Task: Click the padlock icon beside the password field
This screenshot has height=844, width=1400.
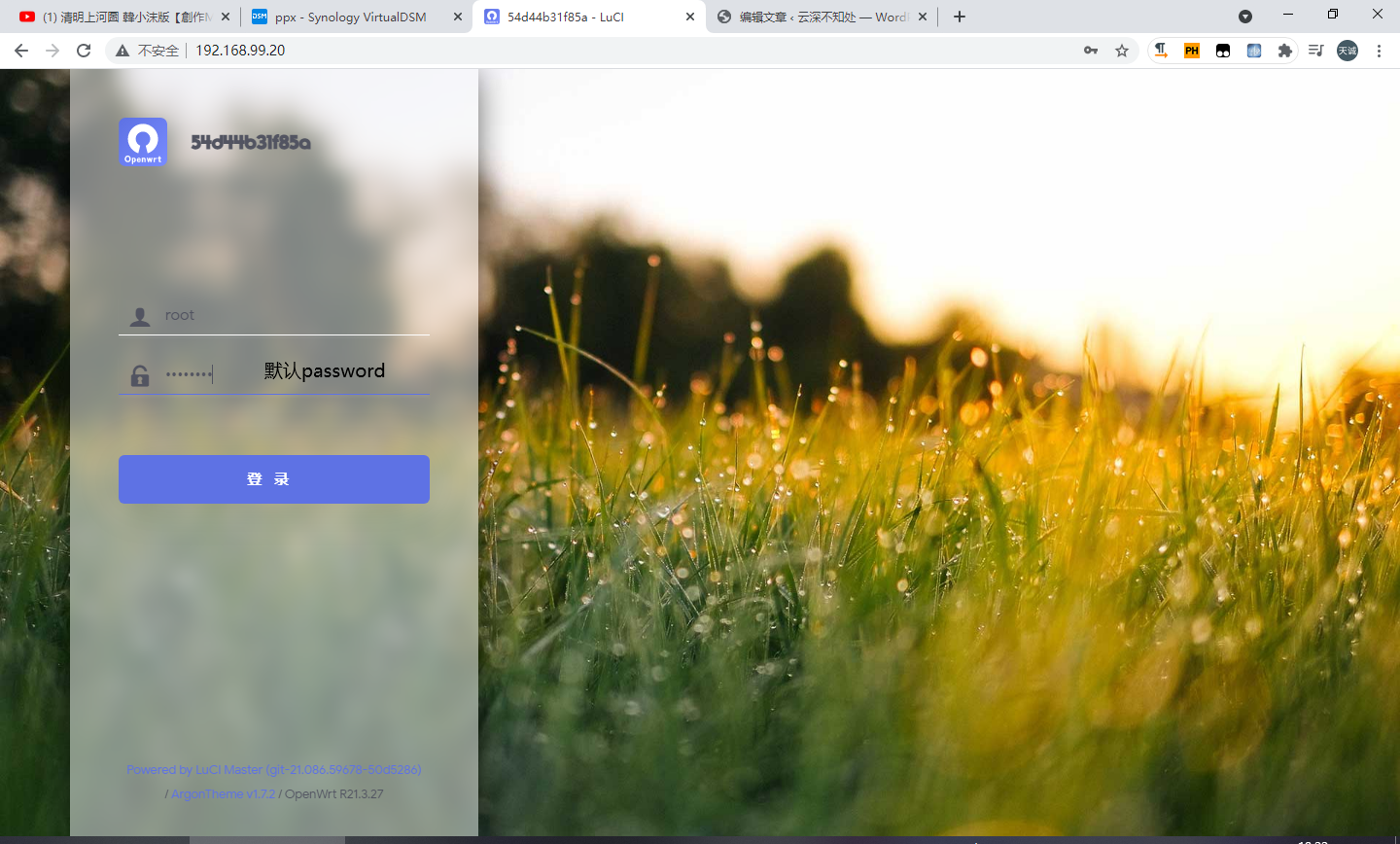Action: click(139, 374)
